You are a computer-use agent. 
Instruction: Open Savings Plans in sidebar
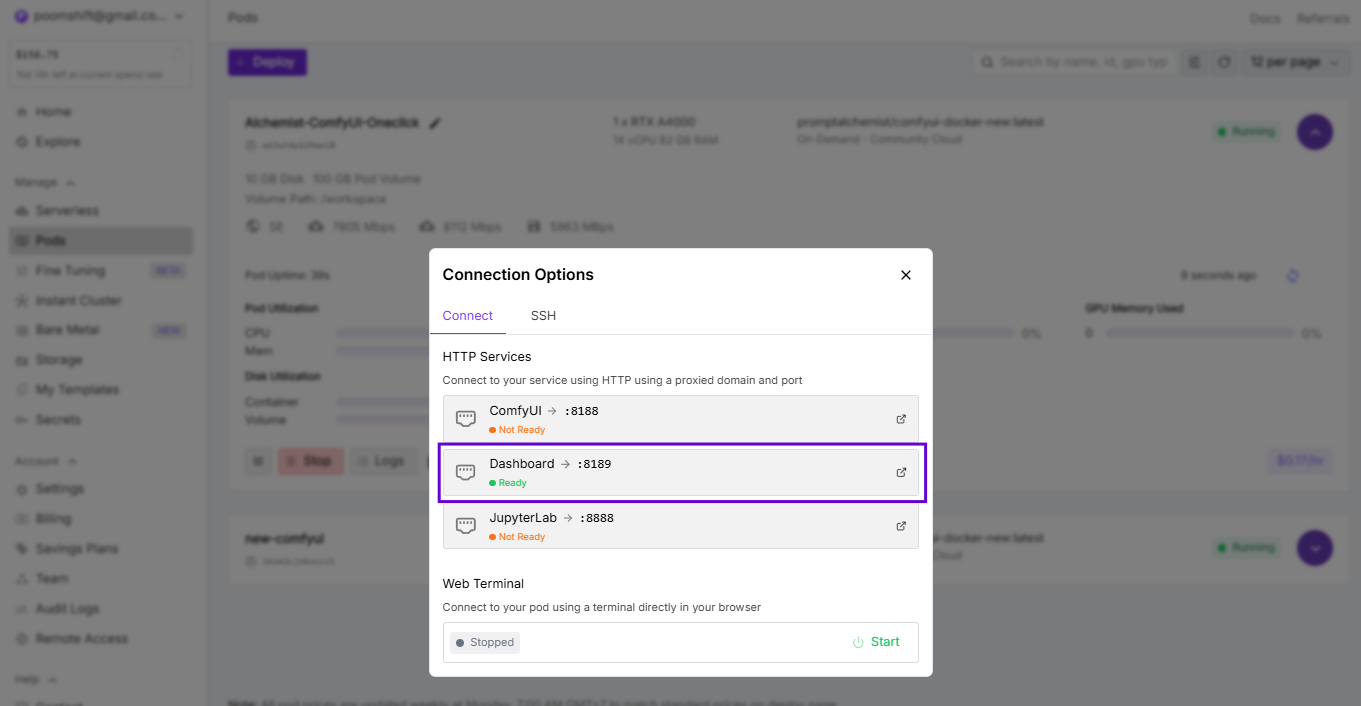pyautogui.click(x=77, y=549)
